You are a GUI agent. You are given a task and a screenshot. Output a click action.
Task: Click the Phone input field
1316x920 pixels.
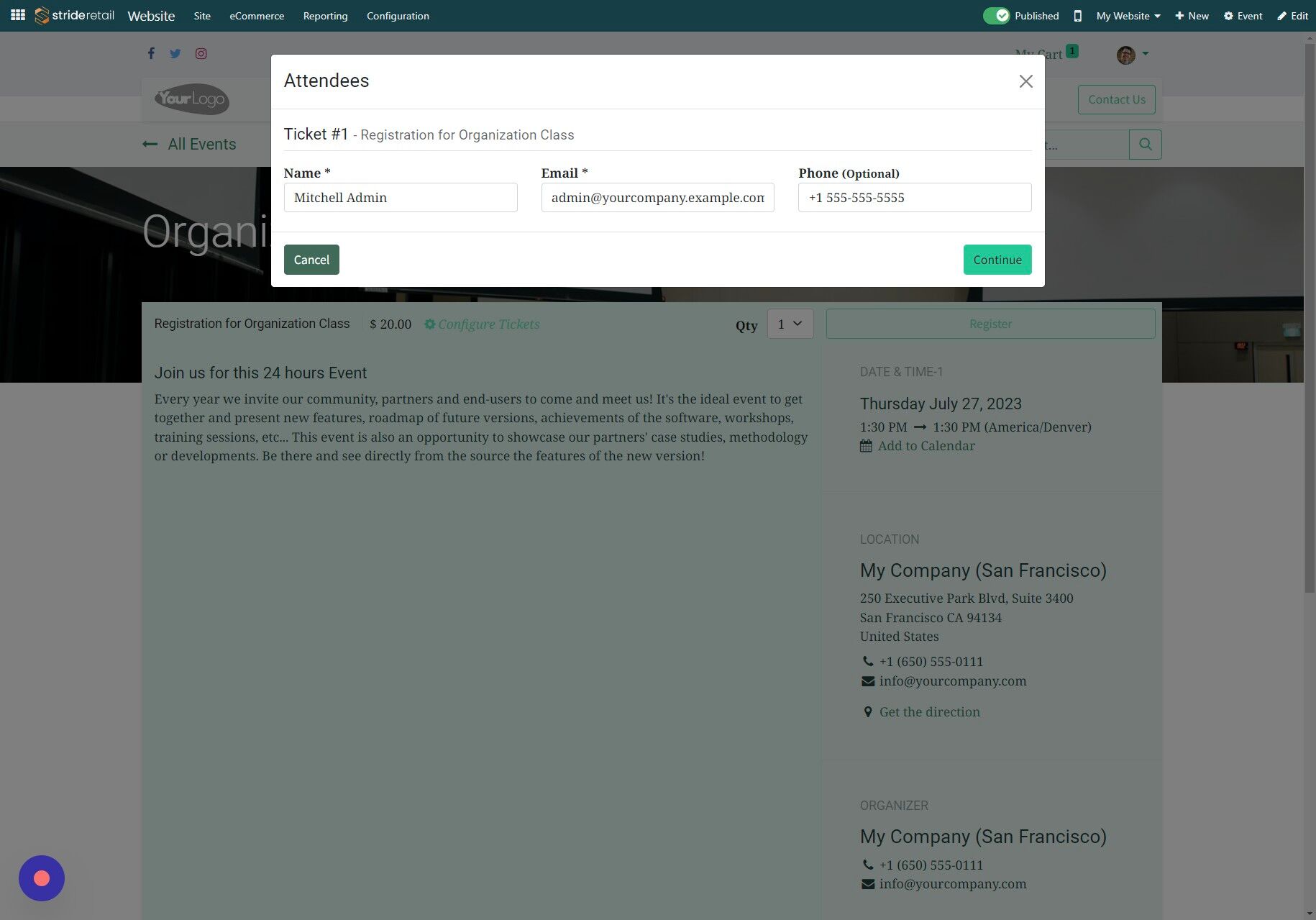[x=914, y=197]
